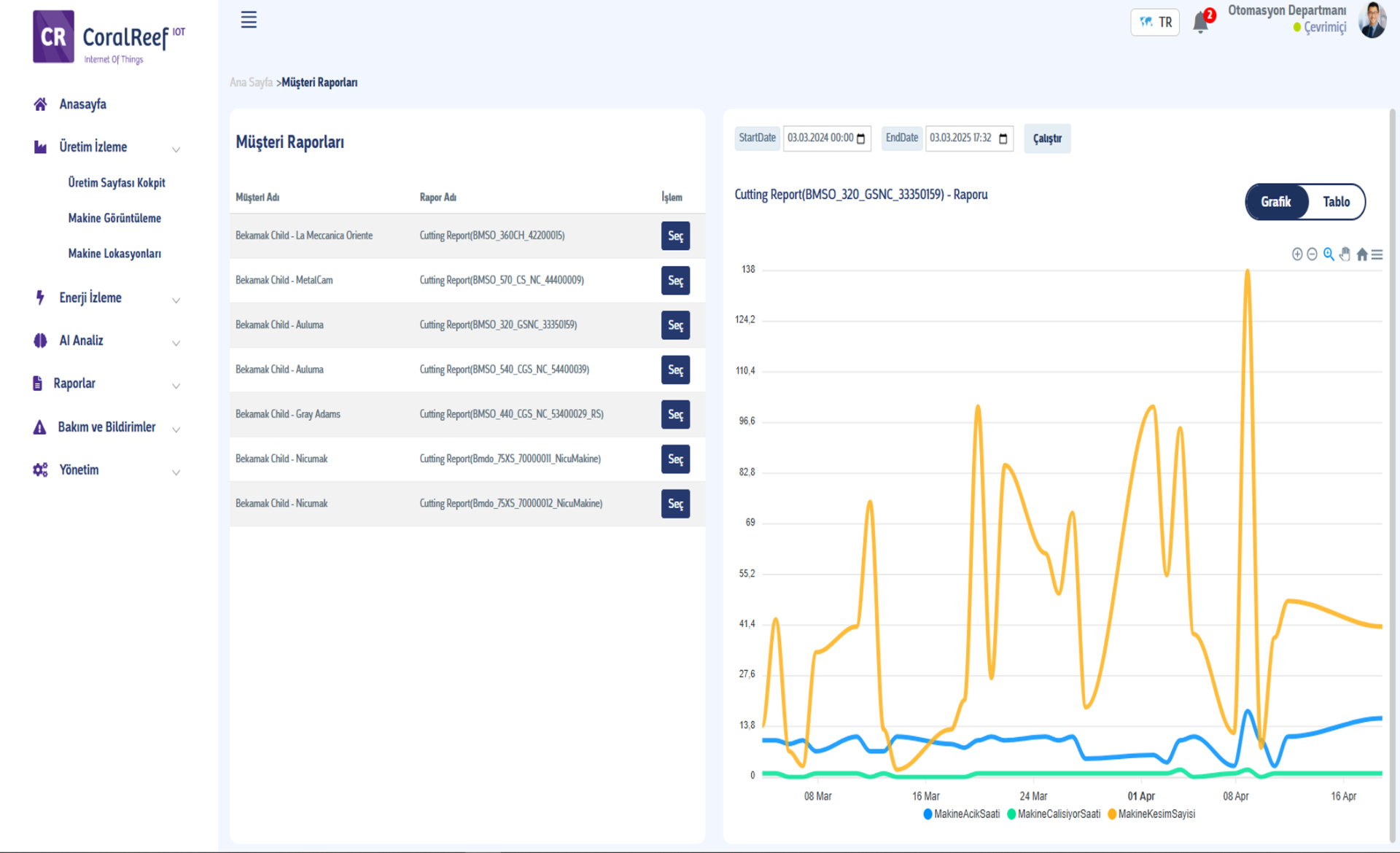Open the chart hamburger export menu
Image resolution: width=1400 pixels, height=853 pixels.
coord(1377,254)
